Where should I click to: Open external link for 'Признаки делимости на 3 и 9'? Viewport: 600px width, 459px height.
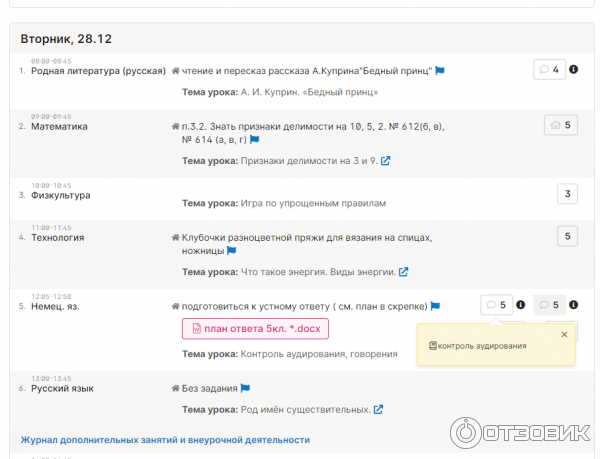pyautogui.click(x=386, y=161)
